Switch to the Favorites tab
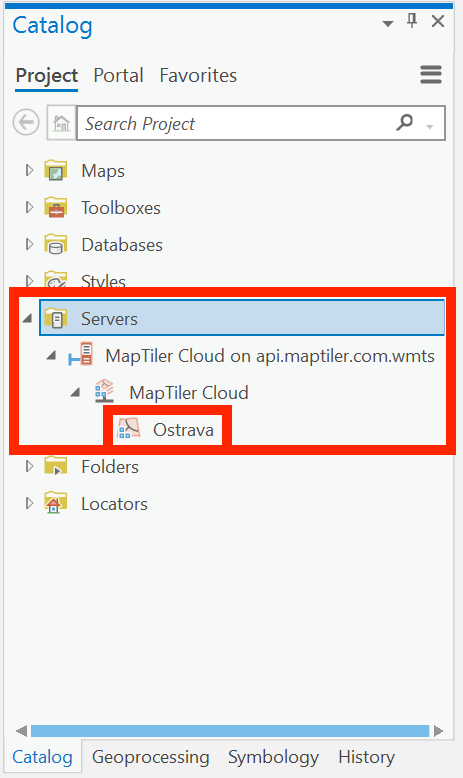Viewport: 463px width, 778px height. click(198, 75)
